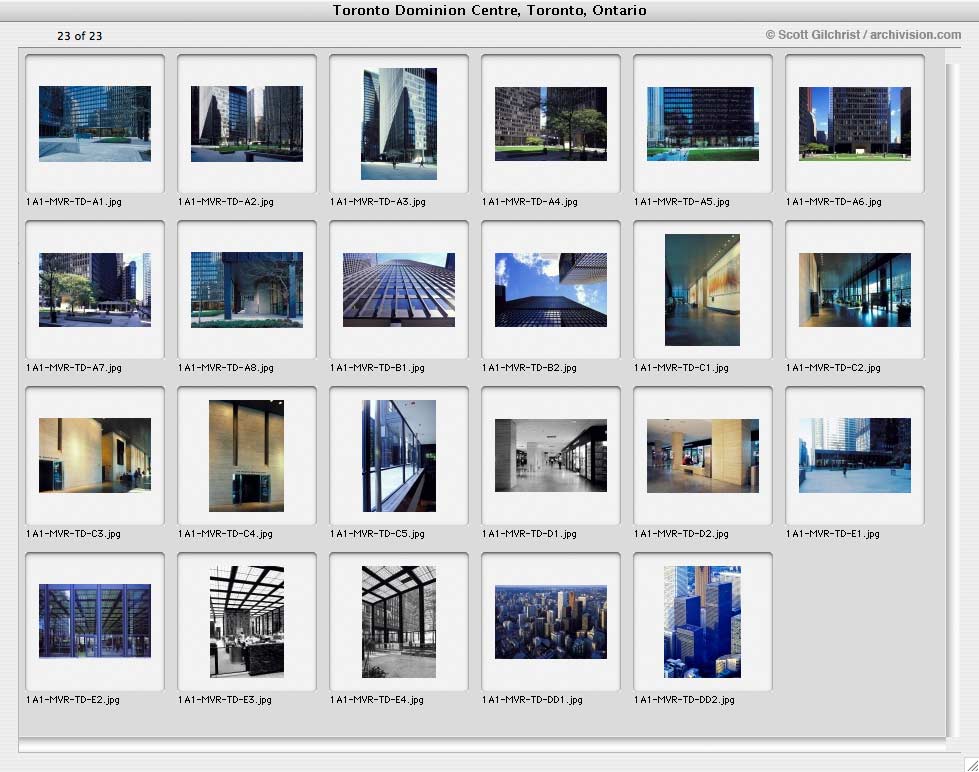Open thumbnail 1A1-MVR-TD-E1.jpg
979x772 pixels.
click(x=855, y=455)
